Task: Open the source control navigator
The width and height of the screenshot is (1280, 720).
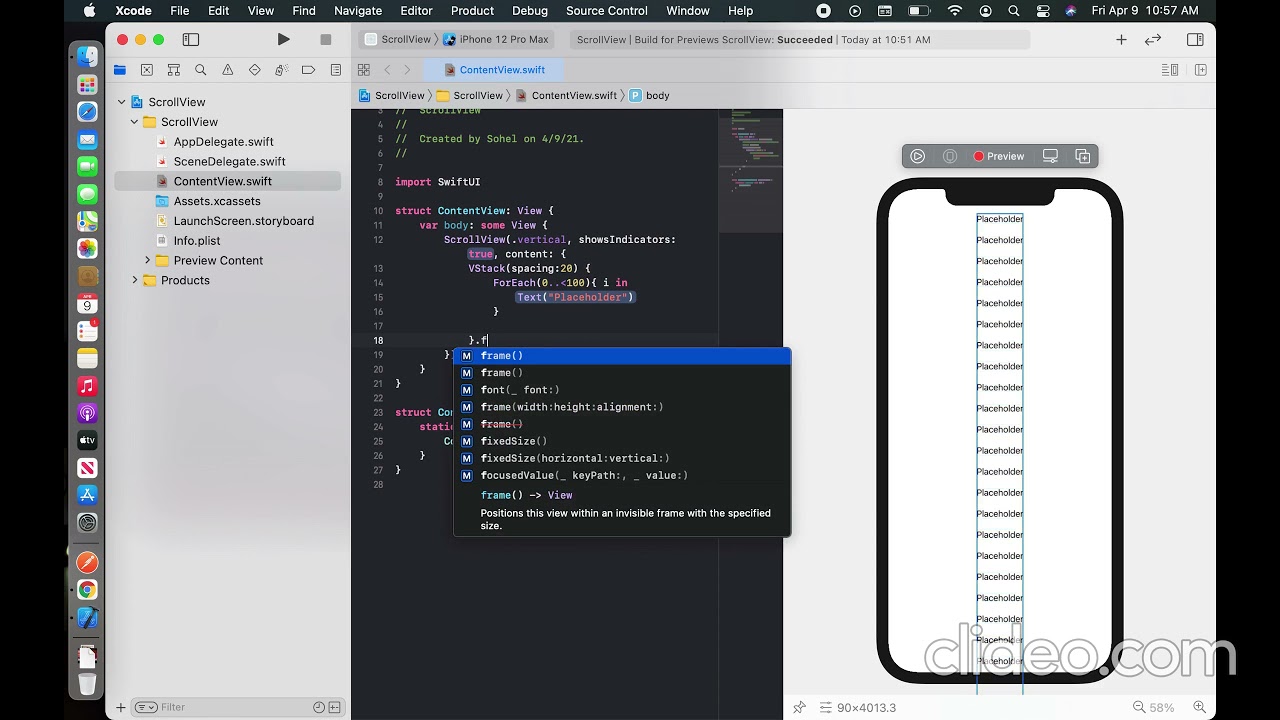Action: point(147,70)
